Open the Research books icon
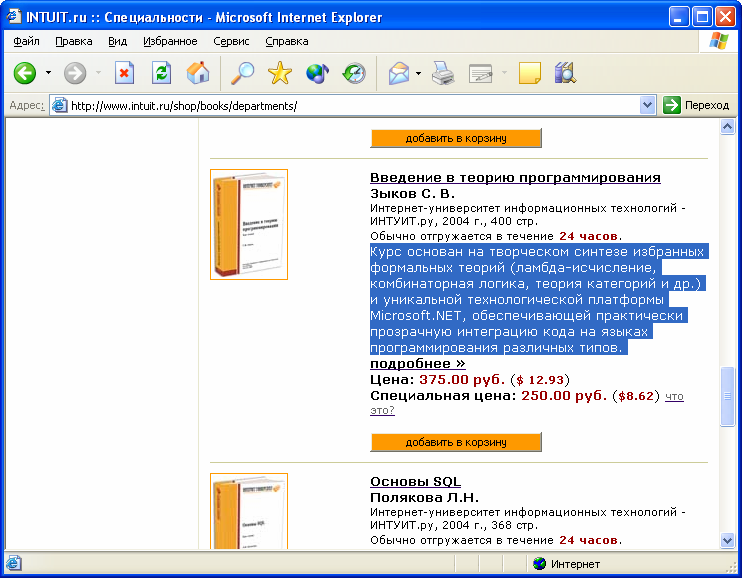 coord(565,73)
